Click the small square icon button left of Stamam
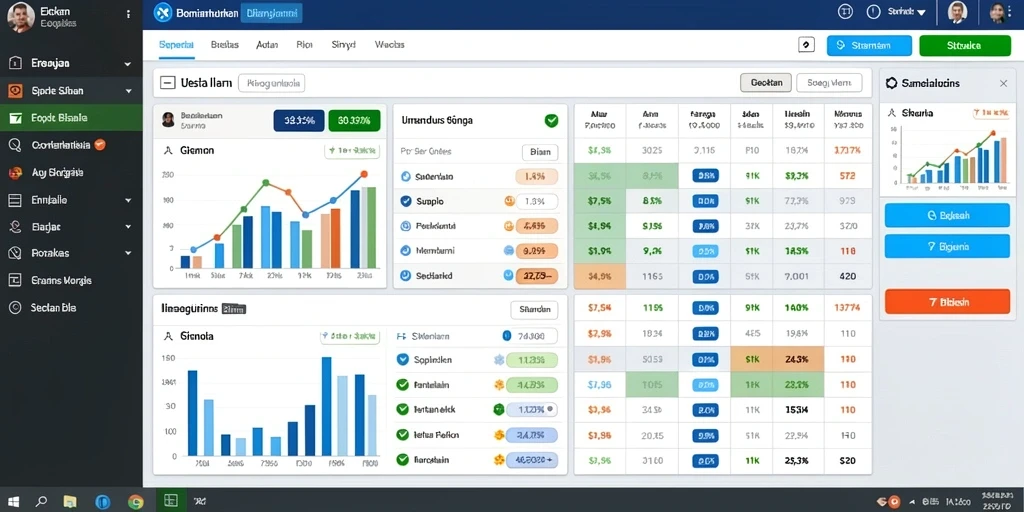 pyautogui.click(x=807, y=45)
